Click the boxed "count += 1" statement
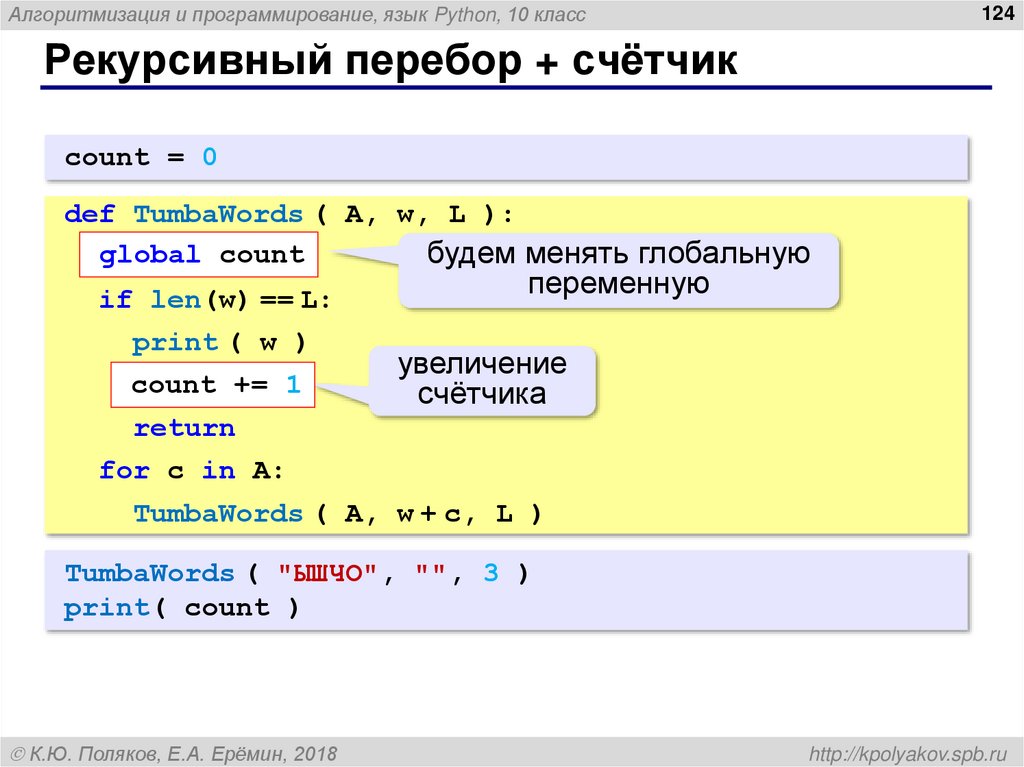The height and width of the screenshot is (767, 1024). click(213, 385)
